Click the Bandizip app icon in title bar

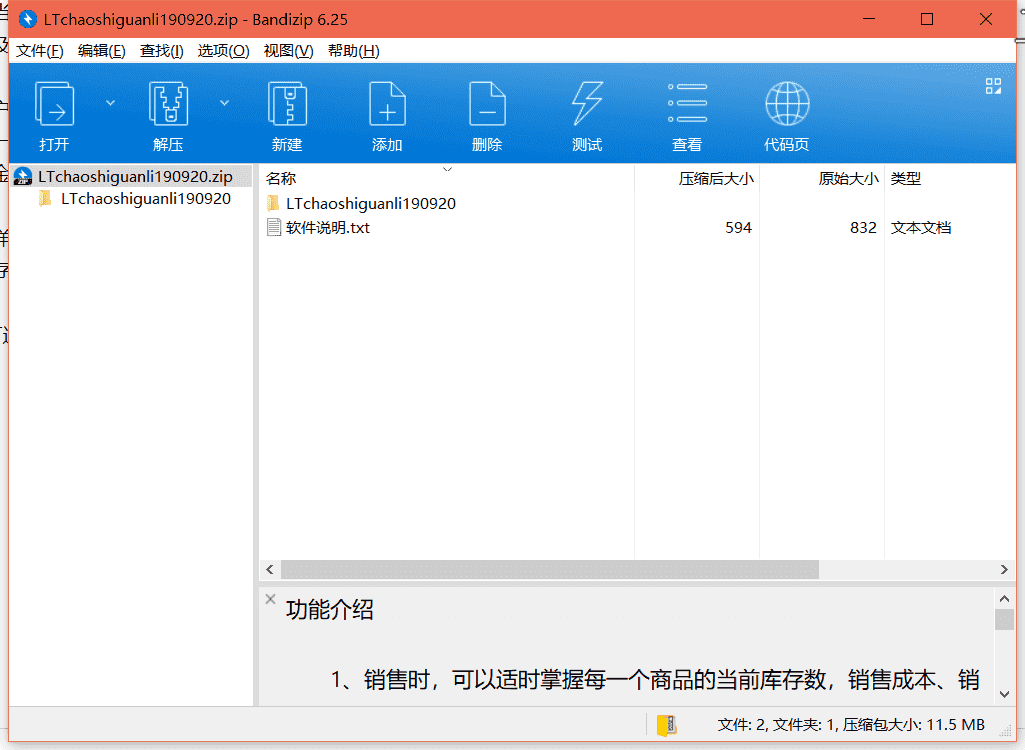point(27,19)
